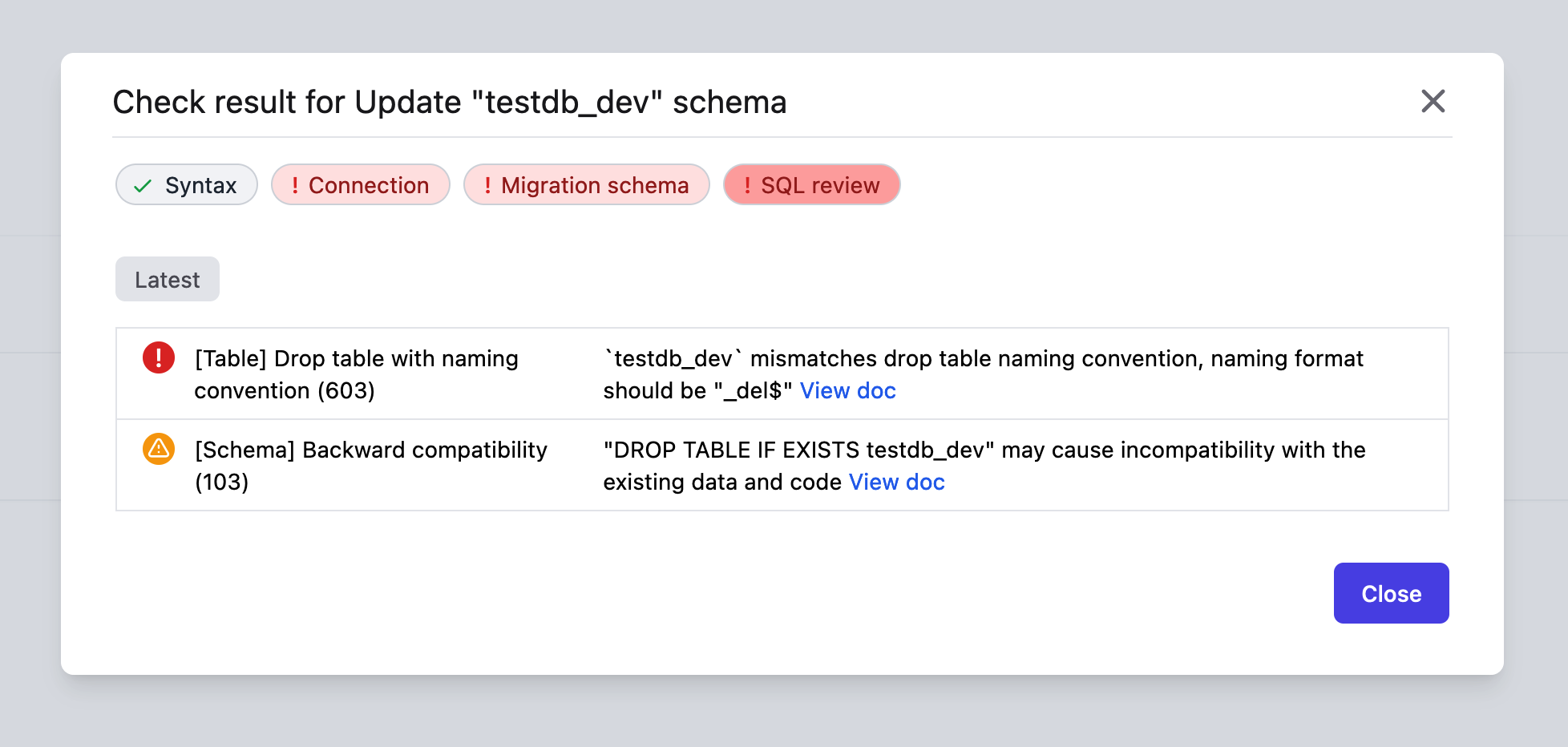Image resolution: width=1568 pixels, height=747 pixels.
Task: Toggle the Migration schema check filter
Action: coord(586,185)
